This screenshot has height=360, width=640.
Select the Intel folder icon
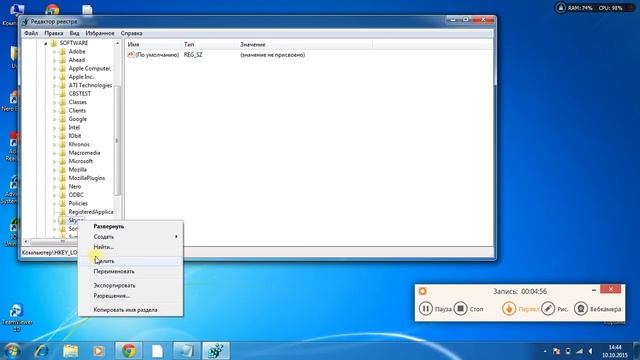click(62, 127)
